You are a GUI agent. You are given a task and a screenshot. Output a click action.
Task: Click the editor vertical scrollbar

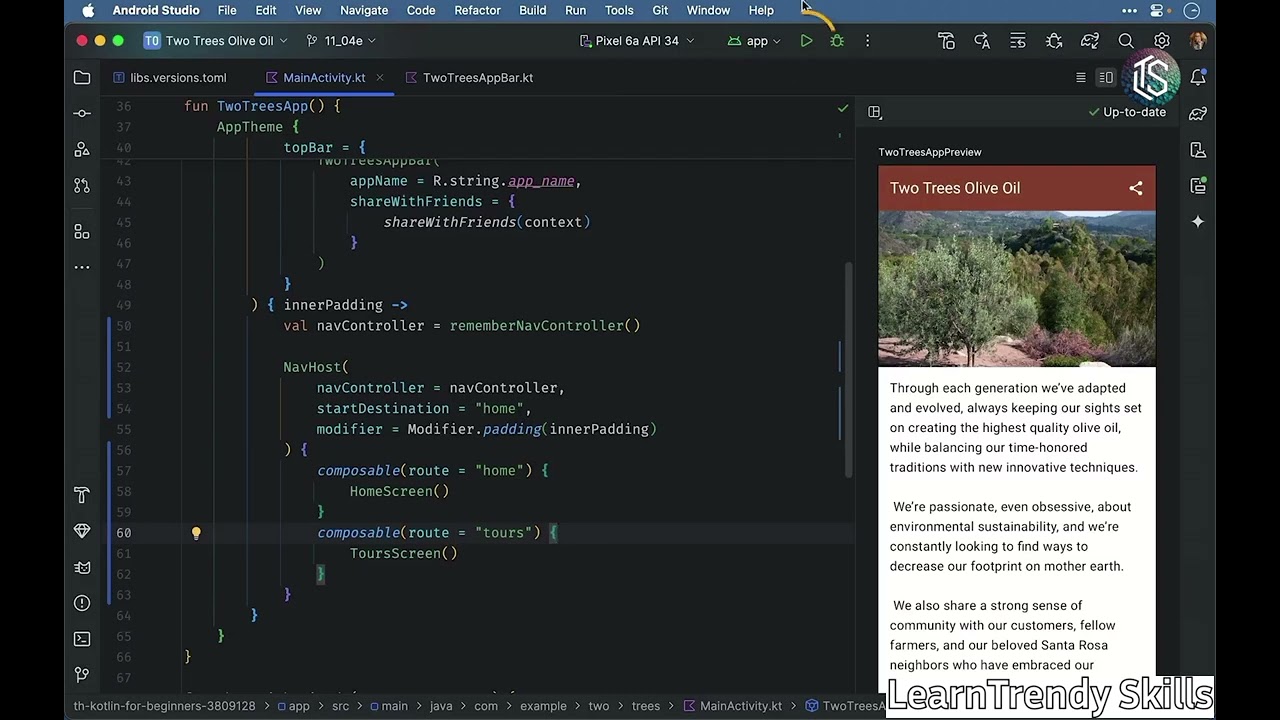(x=850, y=370)
